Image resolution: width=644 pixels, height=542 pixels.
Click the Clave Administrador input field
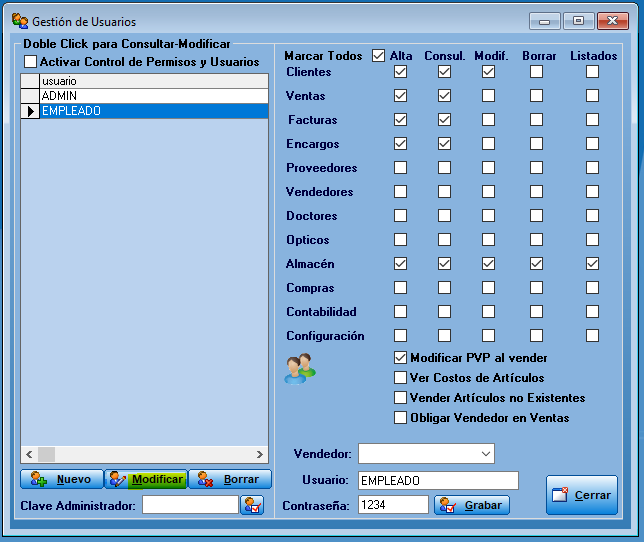click(190, 505)
